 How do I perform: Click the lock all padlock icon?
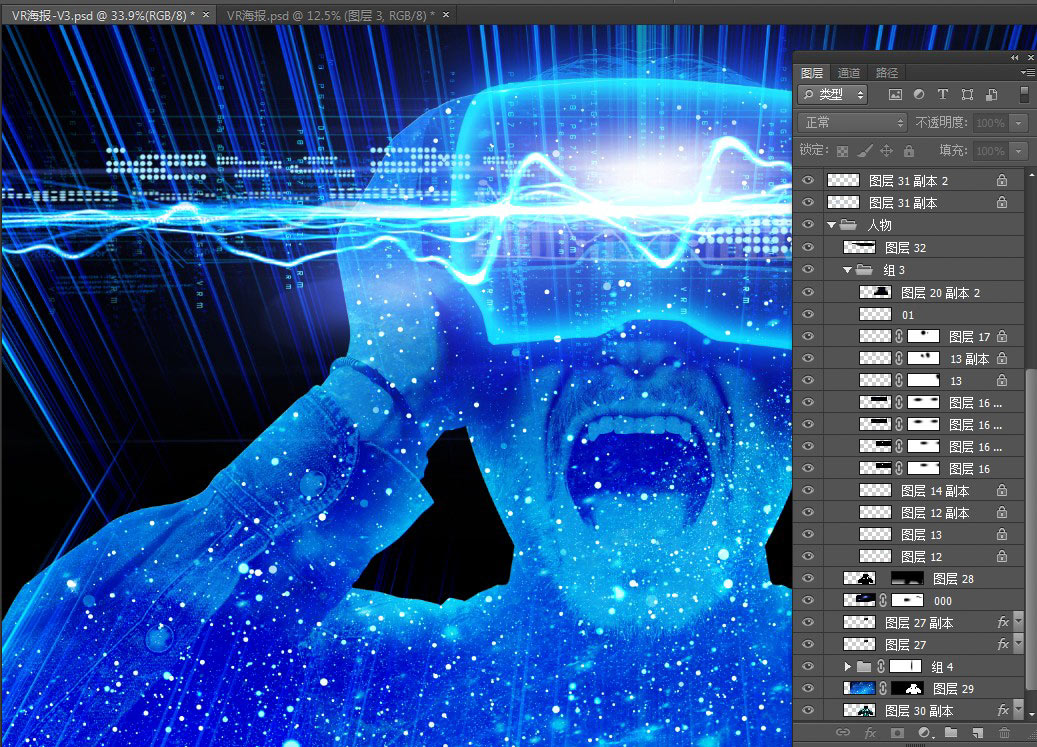[909, 151]
